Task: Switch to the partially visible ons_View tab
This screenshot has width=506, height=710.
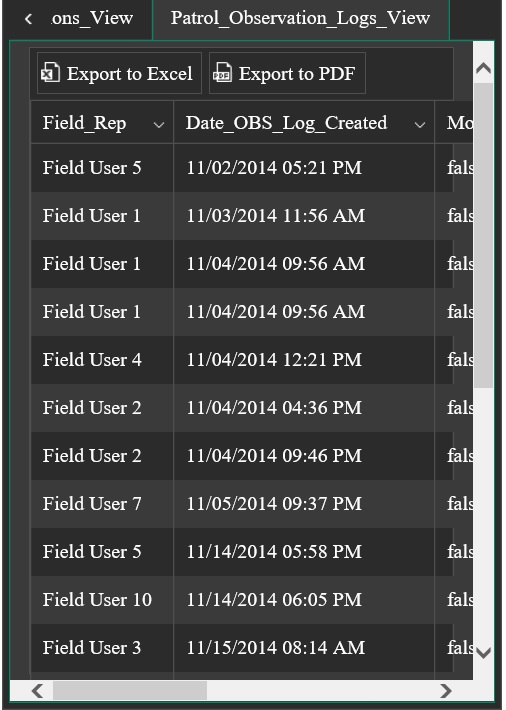Action: 92,19
